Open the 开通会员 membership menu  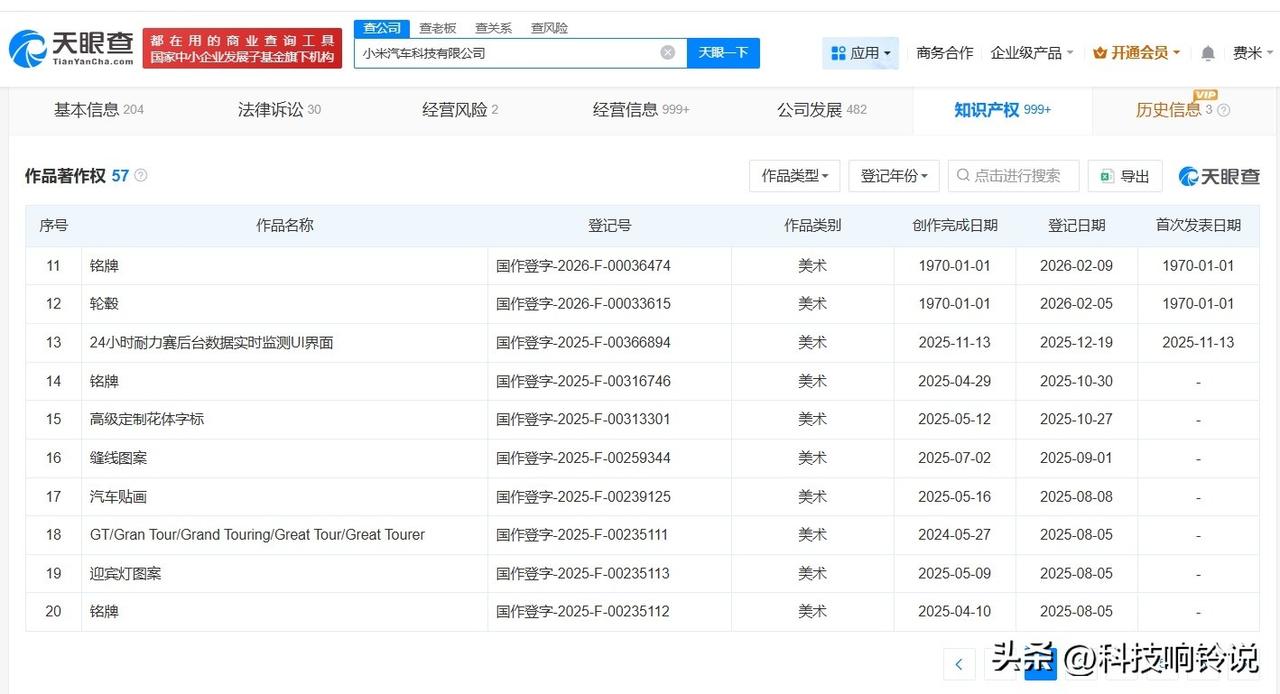tap(1137, 53)
